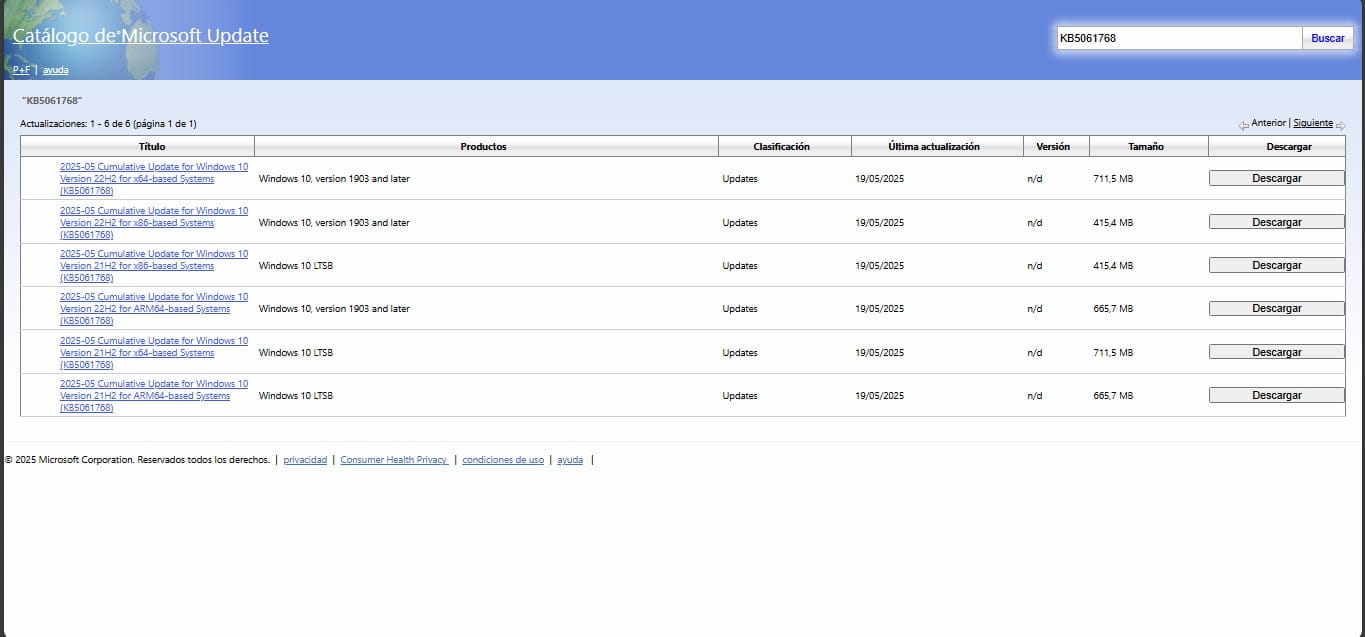Screen dimensions: 1365x637
Task: Open the 21H2 x64-based Systems update link
Action: click(154, 353)
